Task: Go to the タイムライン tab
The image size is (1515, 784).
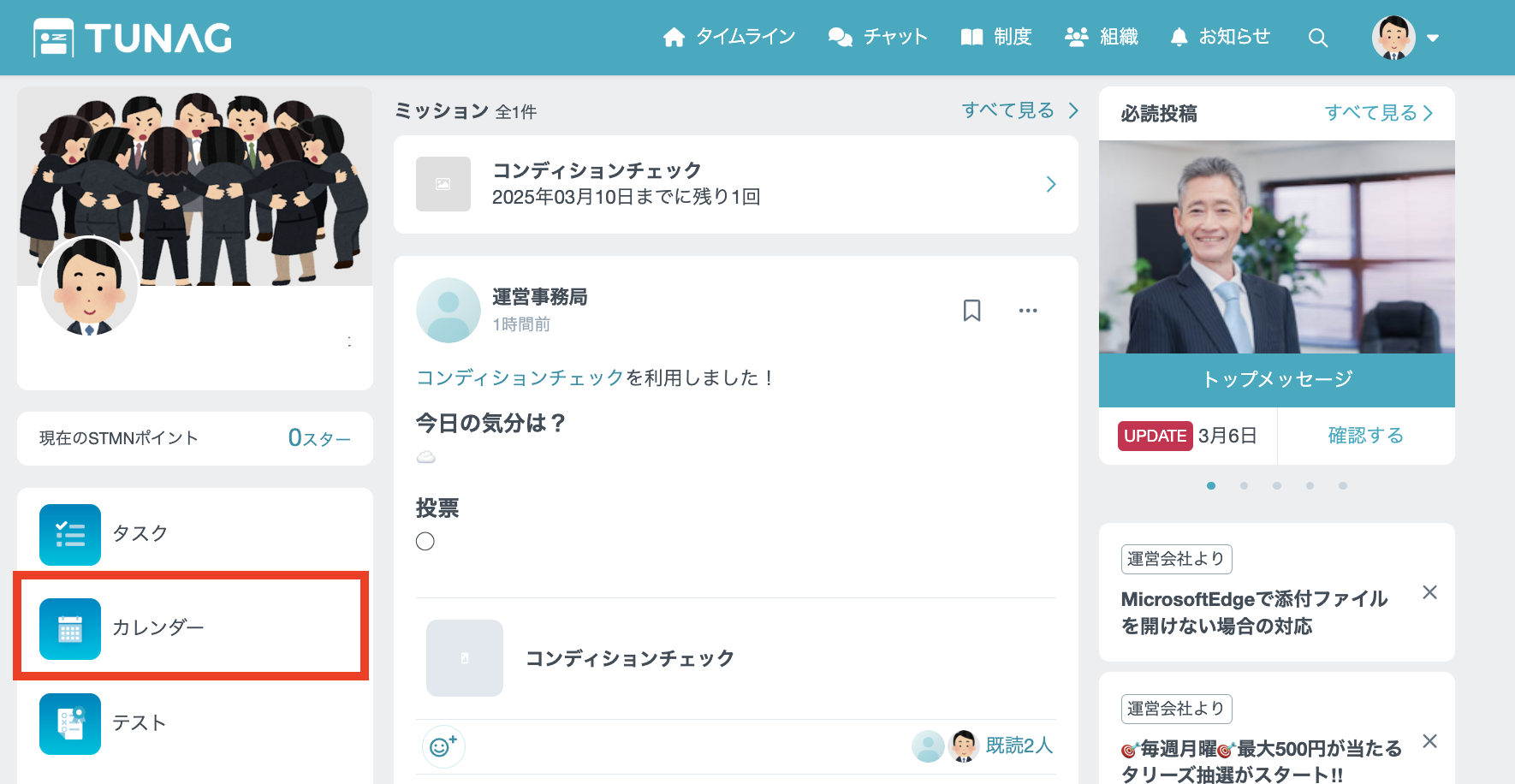Action: coord(729,37)
